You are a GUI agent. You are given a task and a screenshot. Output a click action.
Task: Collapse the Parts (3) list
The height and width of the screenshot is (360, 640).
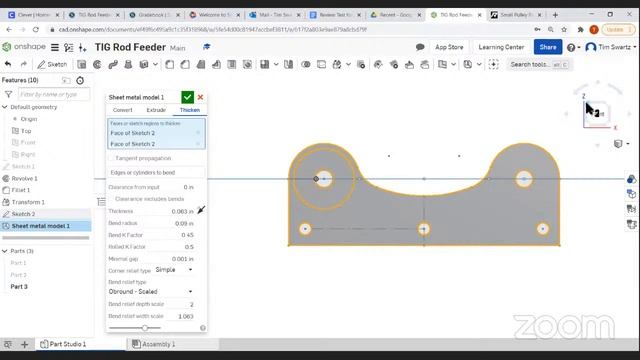tap(5, 251)
